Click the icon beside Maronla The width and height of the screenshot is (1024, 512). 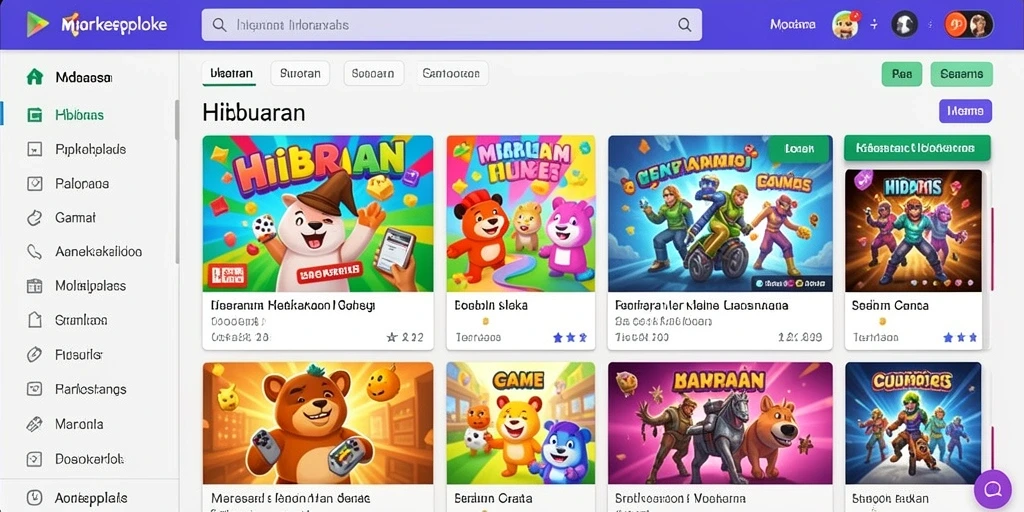(x=35, y=424)
